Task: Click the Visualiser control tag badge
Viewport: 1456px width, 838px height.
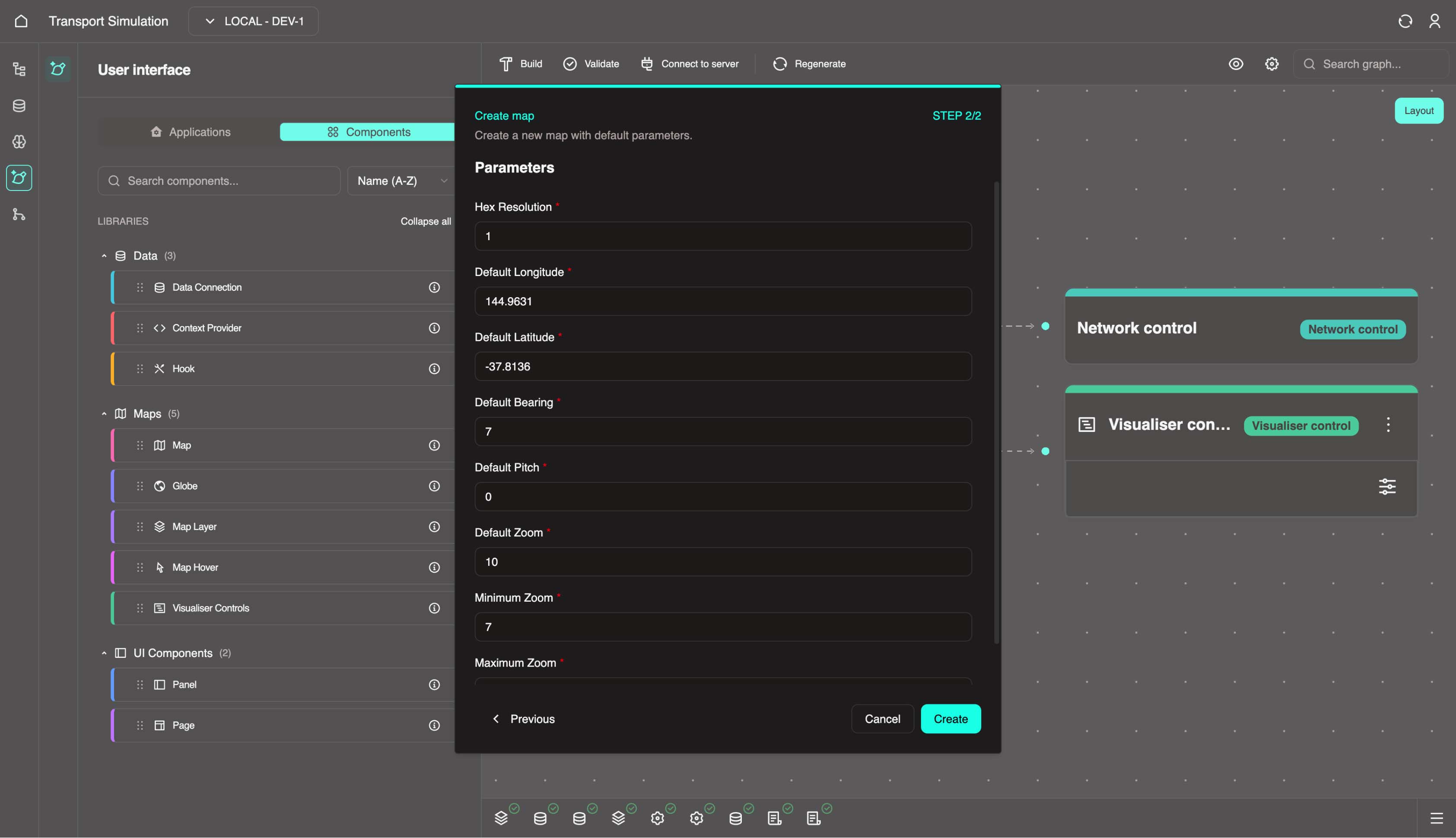Action: tap(1300, 426)
